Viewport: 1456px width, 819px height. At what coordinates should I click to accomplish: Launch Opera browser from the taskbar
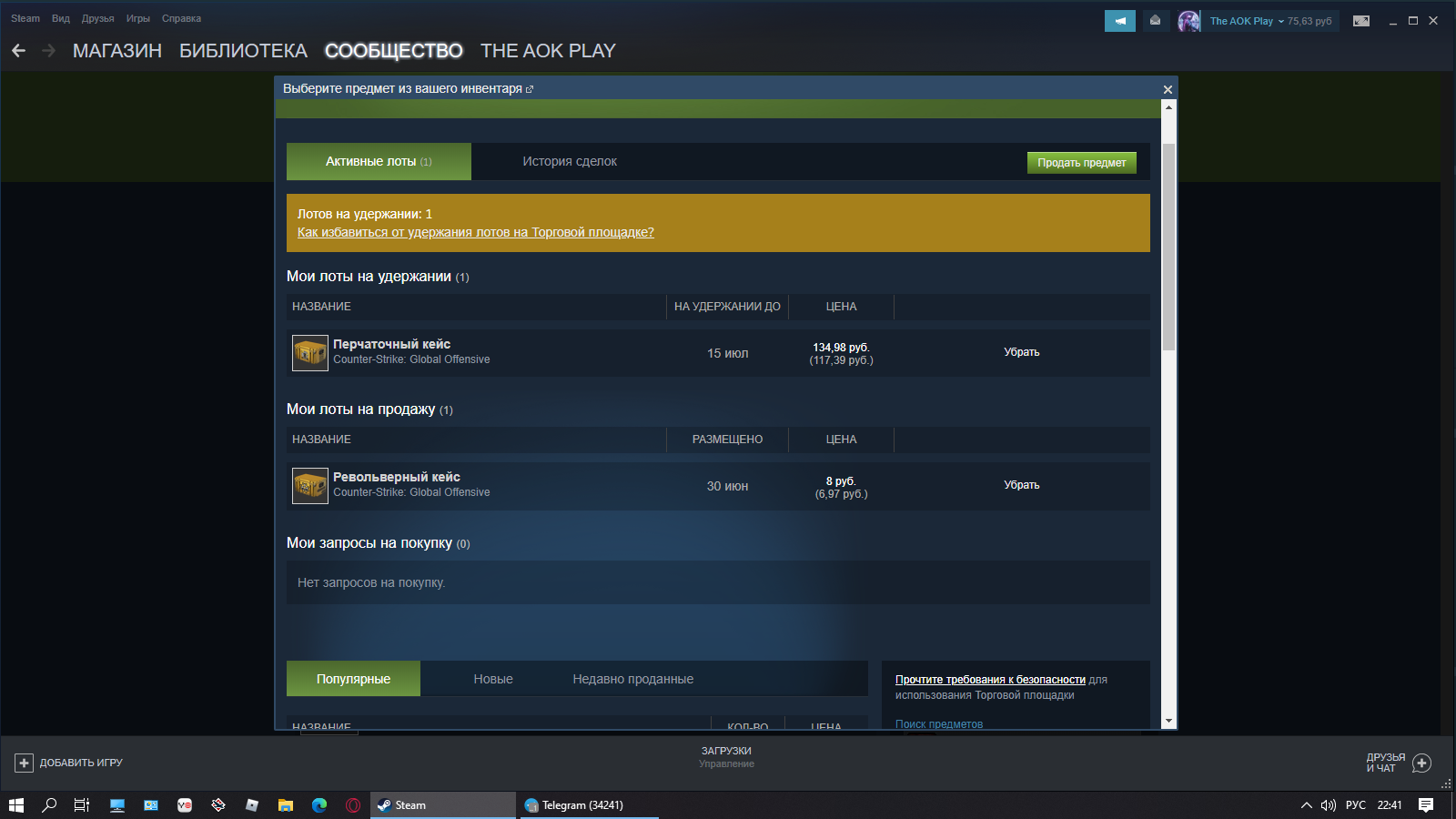tap(353, 805)
